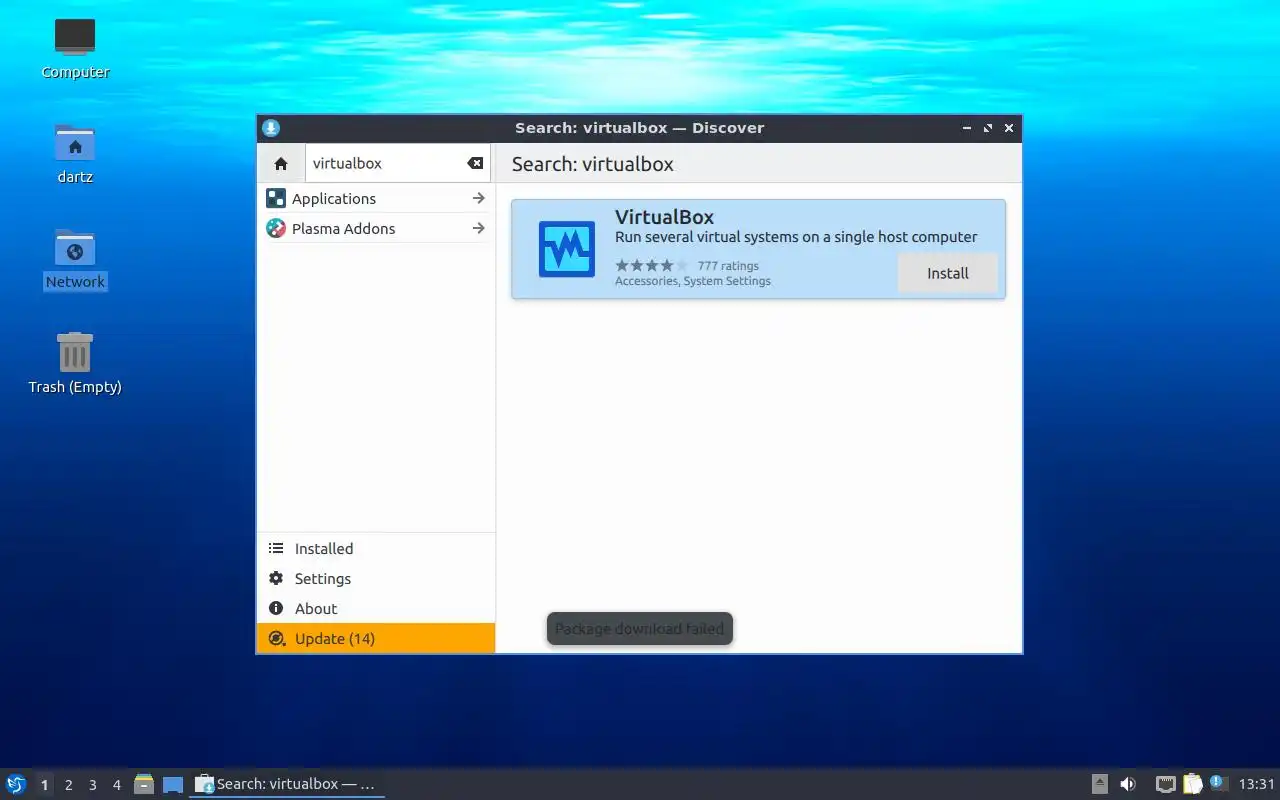Select the Network desktop icon
Viewport: 1280px width, 800px height.
point(75,258)
